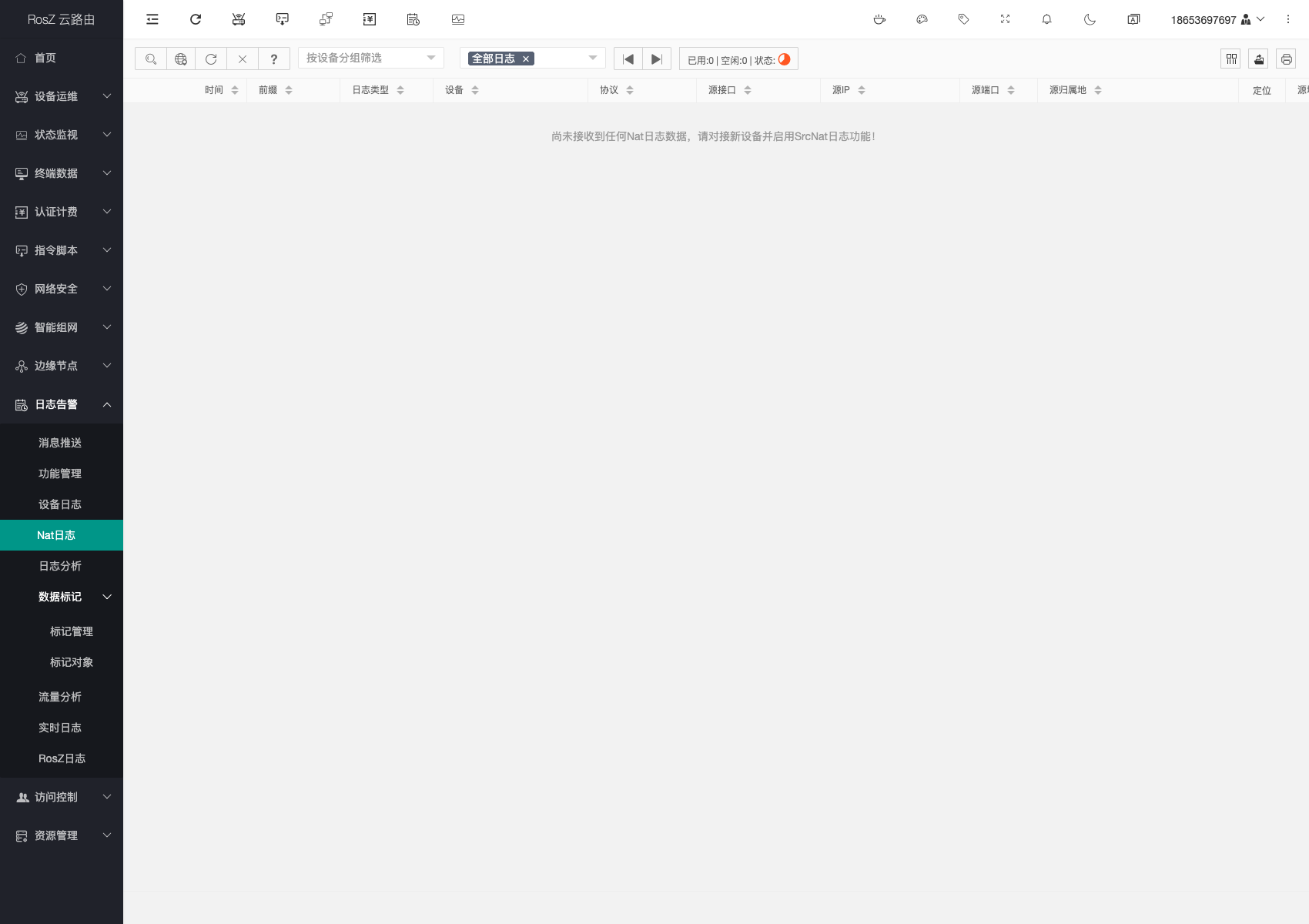
Task: Collapse the sidebar with the menu fold icon
Action: [x=152, y=19]
